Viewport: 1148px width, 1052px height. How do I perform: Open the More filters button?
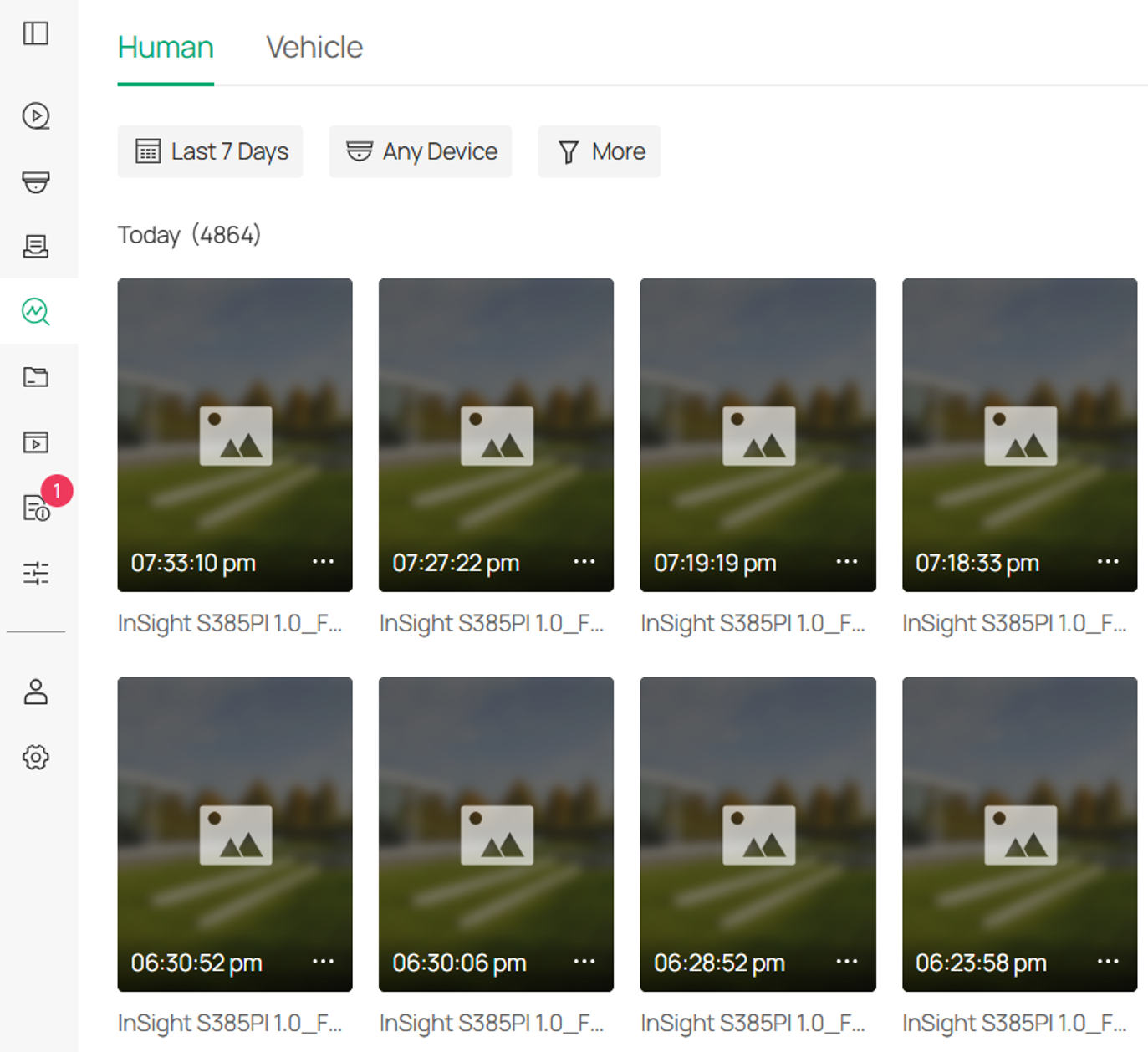point(600,151)
